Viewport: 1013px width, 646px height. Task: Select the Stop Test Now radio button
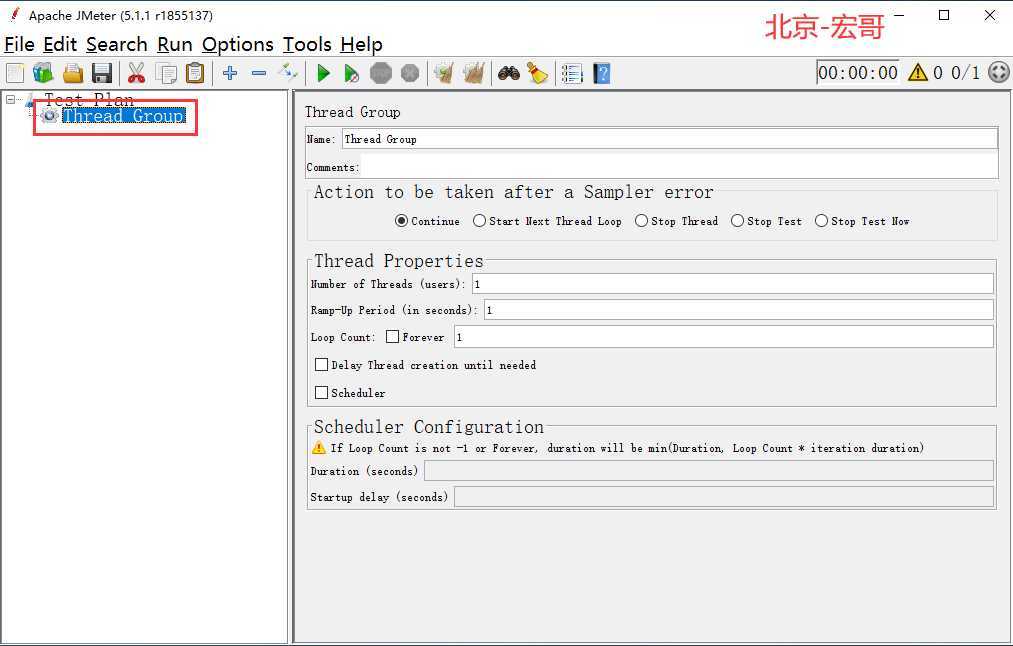click(x=821, y=221)
